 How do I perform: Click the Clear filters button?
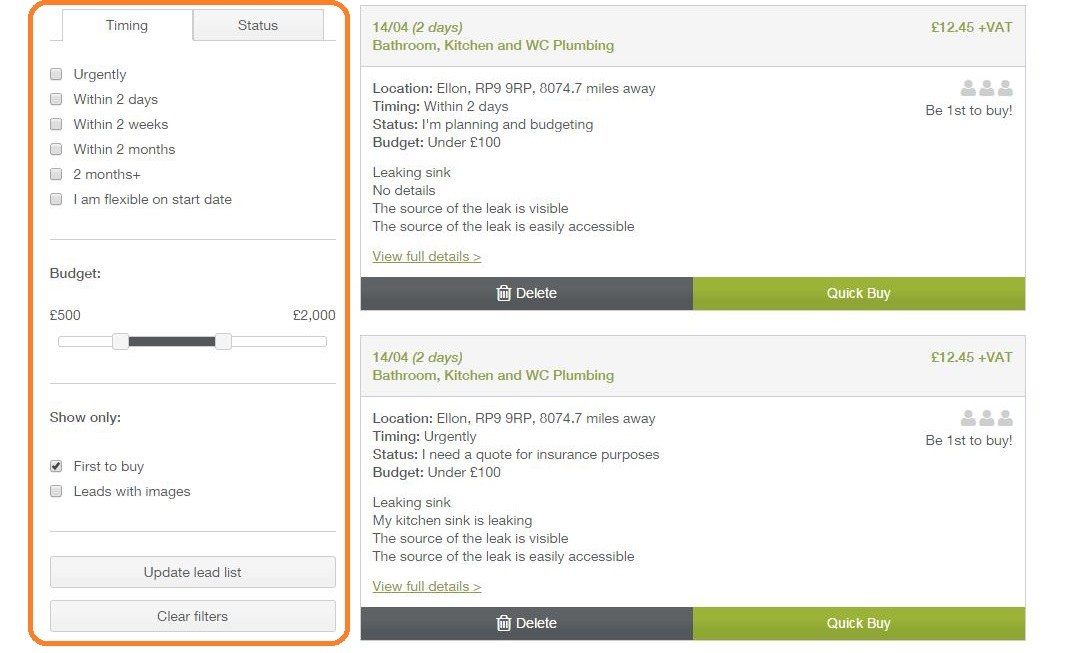(x=192, y=616)
